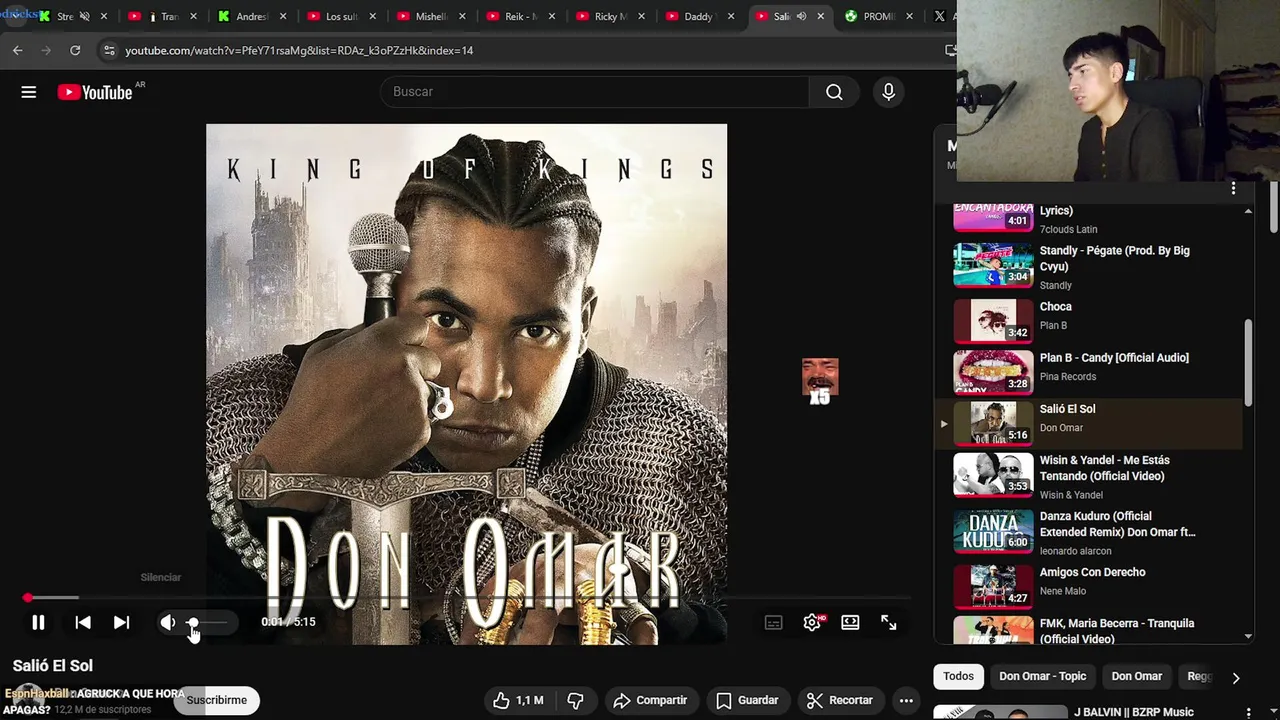Viewport: 1280px width, 720px height.
Task: Open playlist options three-dot menu
Action: 1233,188
